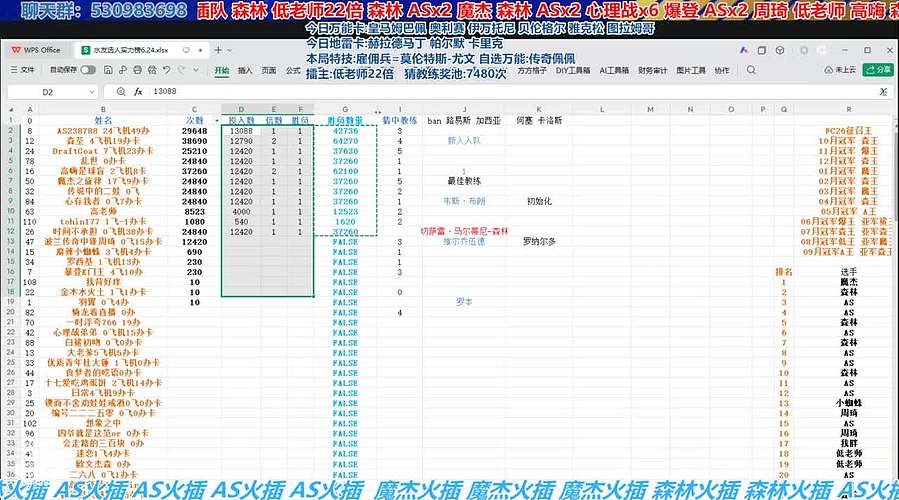Click the 未上云 cloud status button
The height and width of the screenshot is (500, 899).
(839, 70)
